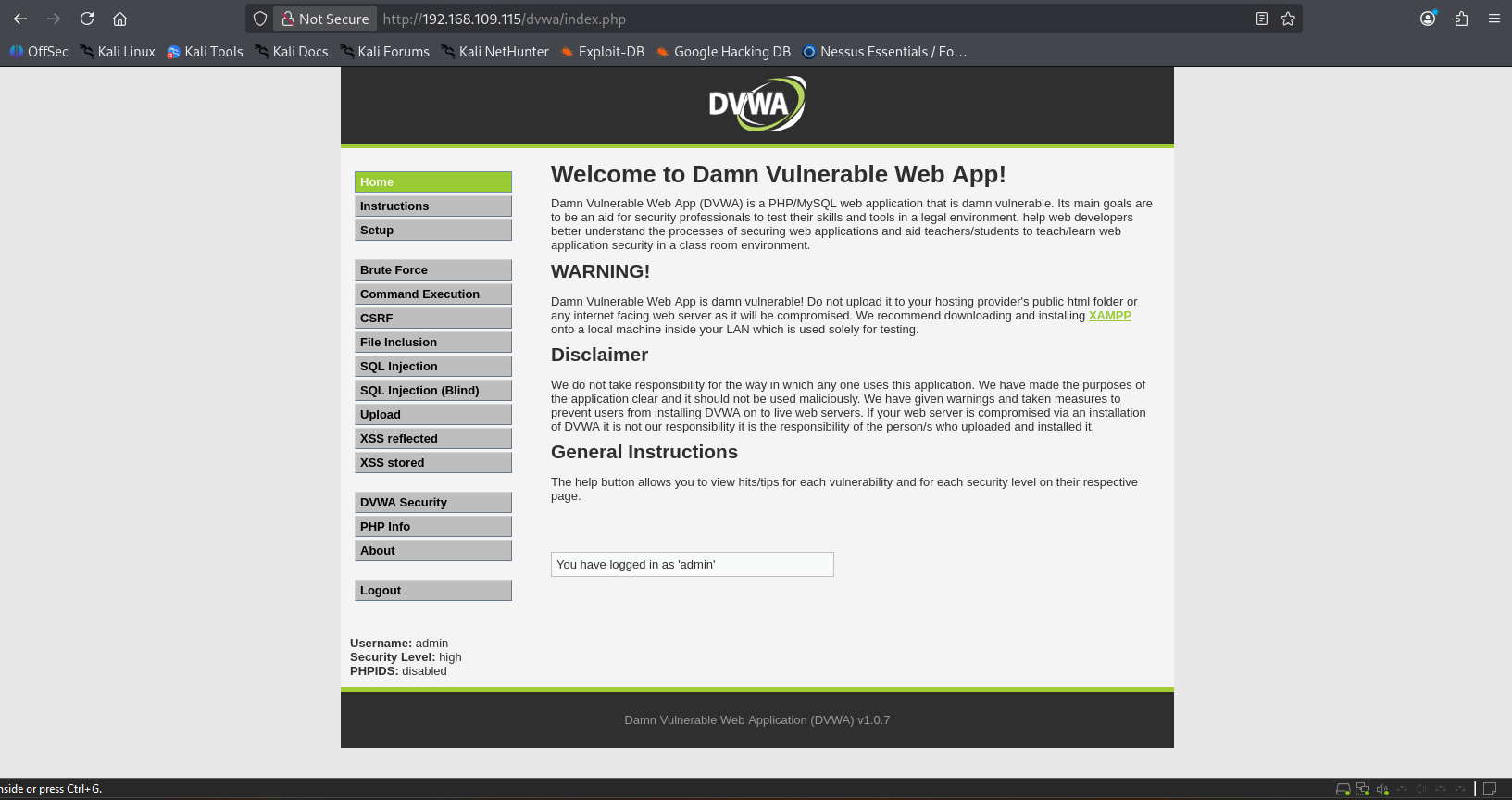Open the About page

[433, 551]
